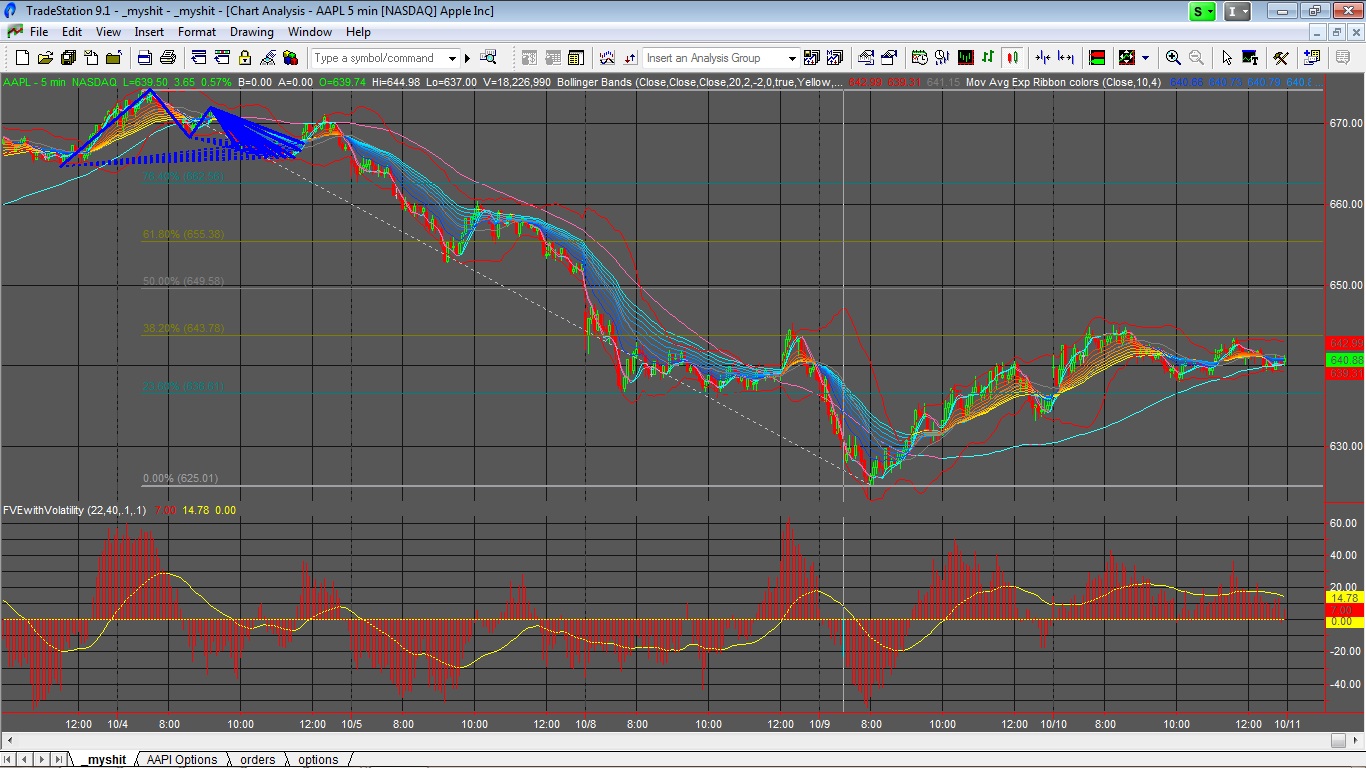Viewport: 1366px width, 768px height.
Task: Go to previous workspace tab arrow
Action: 25,760
